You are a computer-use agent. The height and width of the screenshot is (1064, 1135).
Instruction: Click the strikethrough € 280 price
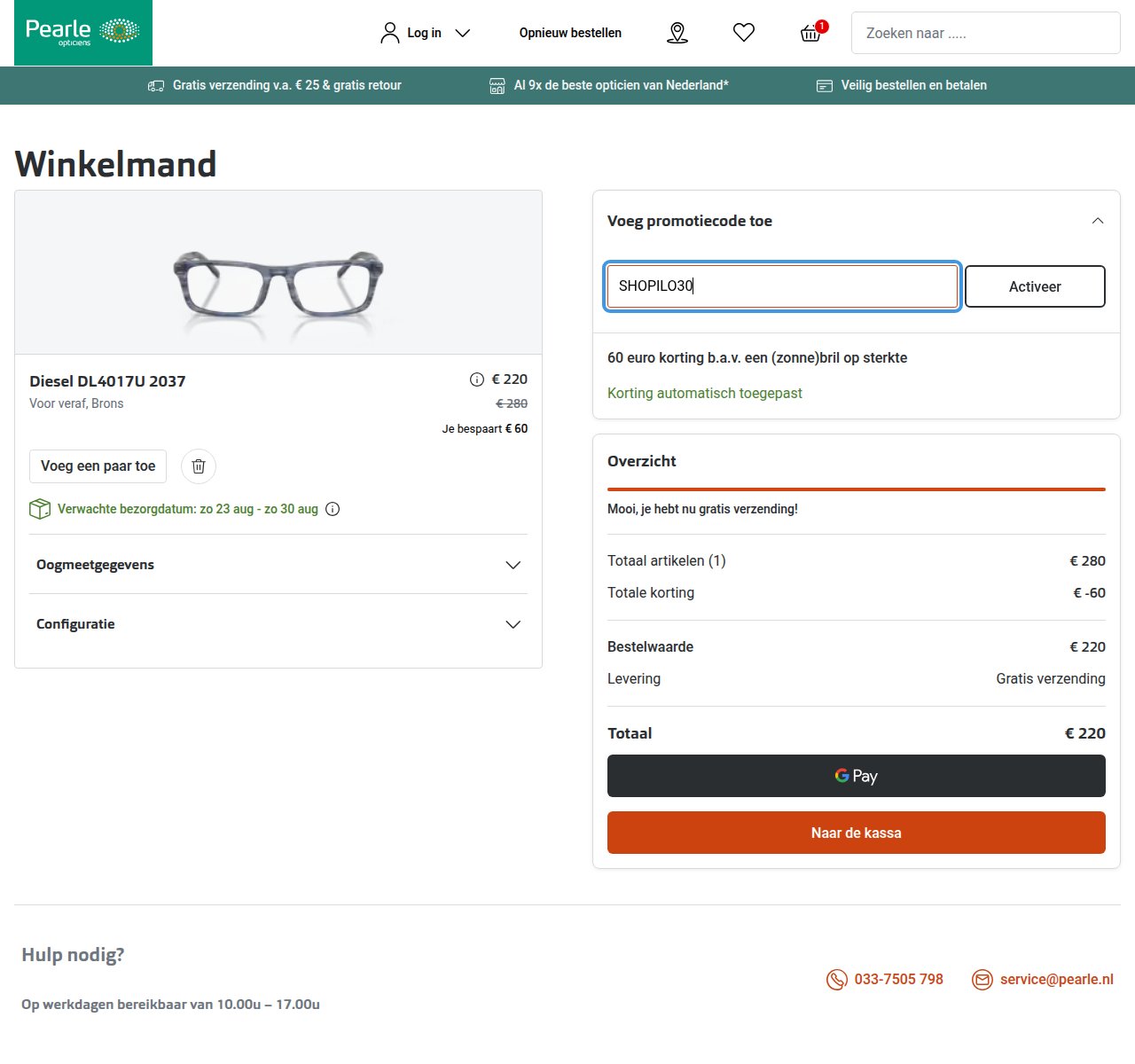point(512,403)
